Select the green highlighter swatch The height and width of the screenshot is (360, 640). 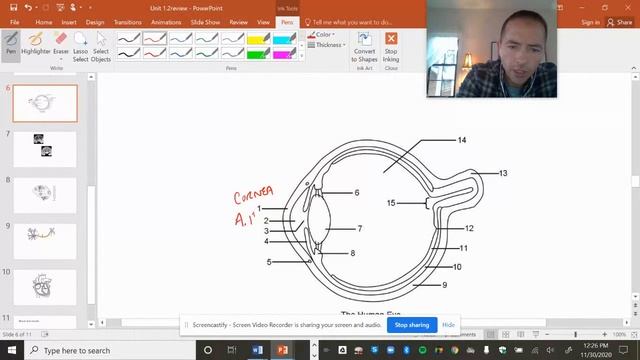259,53
